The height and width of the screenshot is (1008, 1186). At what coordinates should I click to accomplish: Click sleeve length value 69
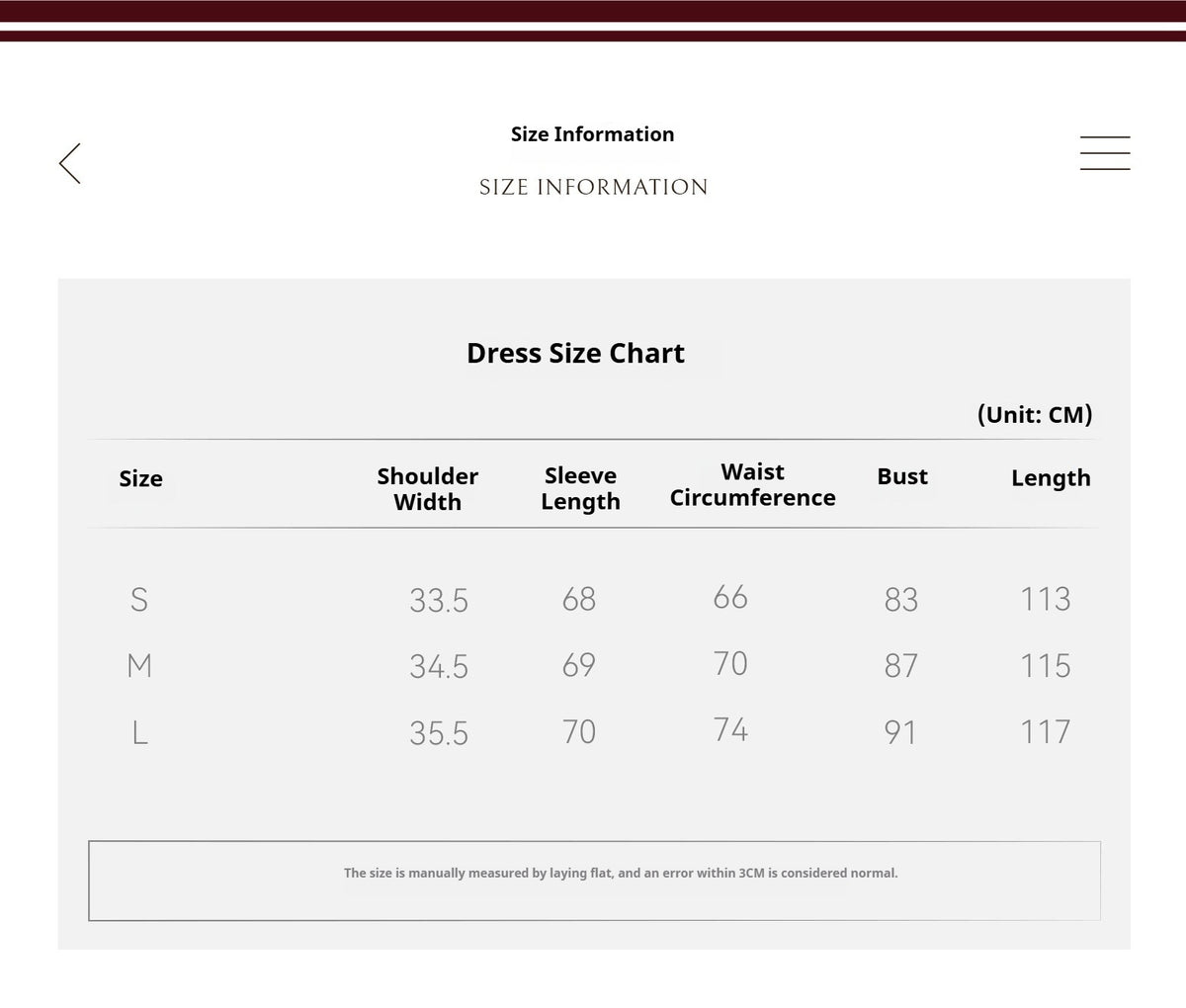579,665
